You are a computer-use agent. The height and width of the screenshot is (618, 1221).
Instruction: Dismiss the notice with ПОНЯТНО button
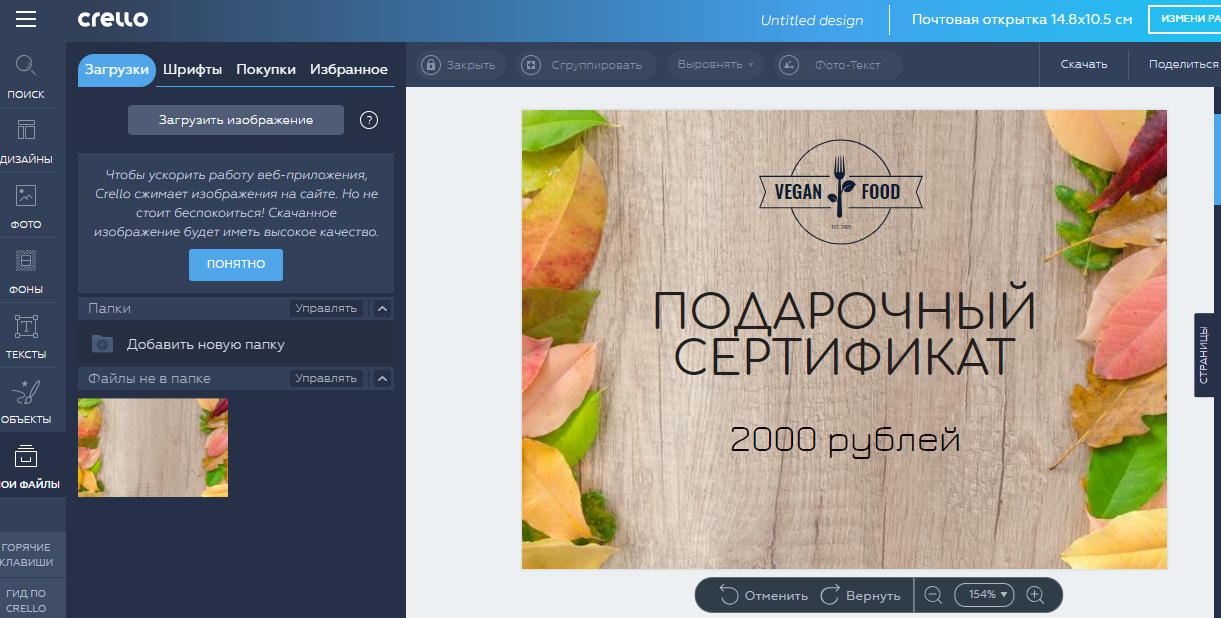[236, 265]
